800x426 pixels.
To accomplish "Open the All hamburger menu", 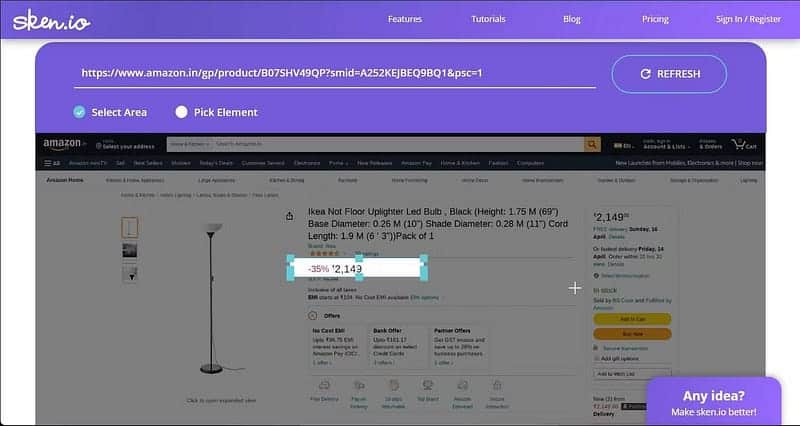I will coord(52,163).
